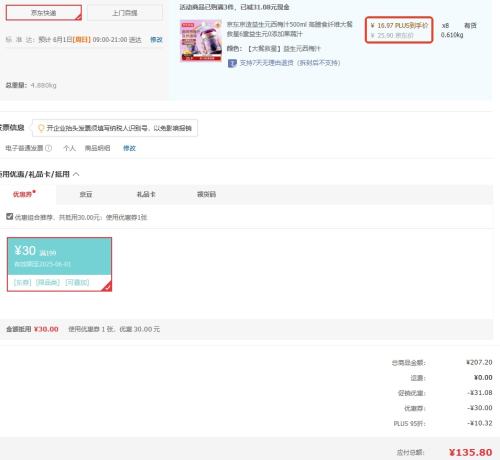500x460 pixels.
Task: Switch to the 京豆 tab
Action: point(86,194)
